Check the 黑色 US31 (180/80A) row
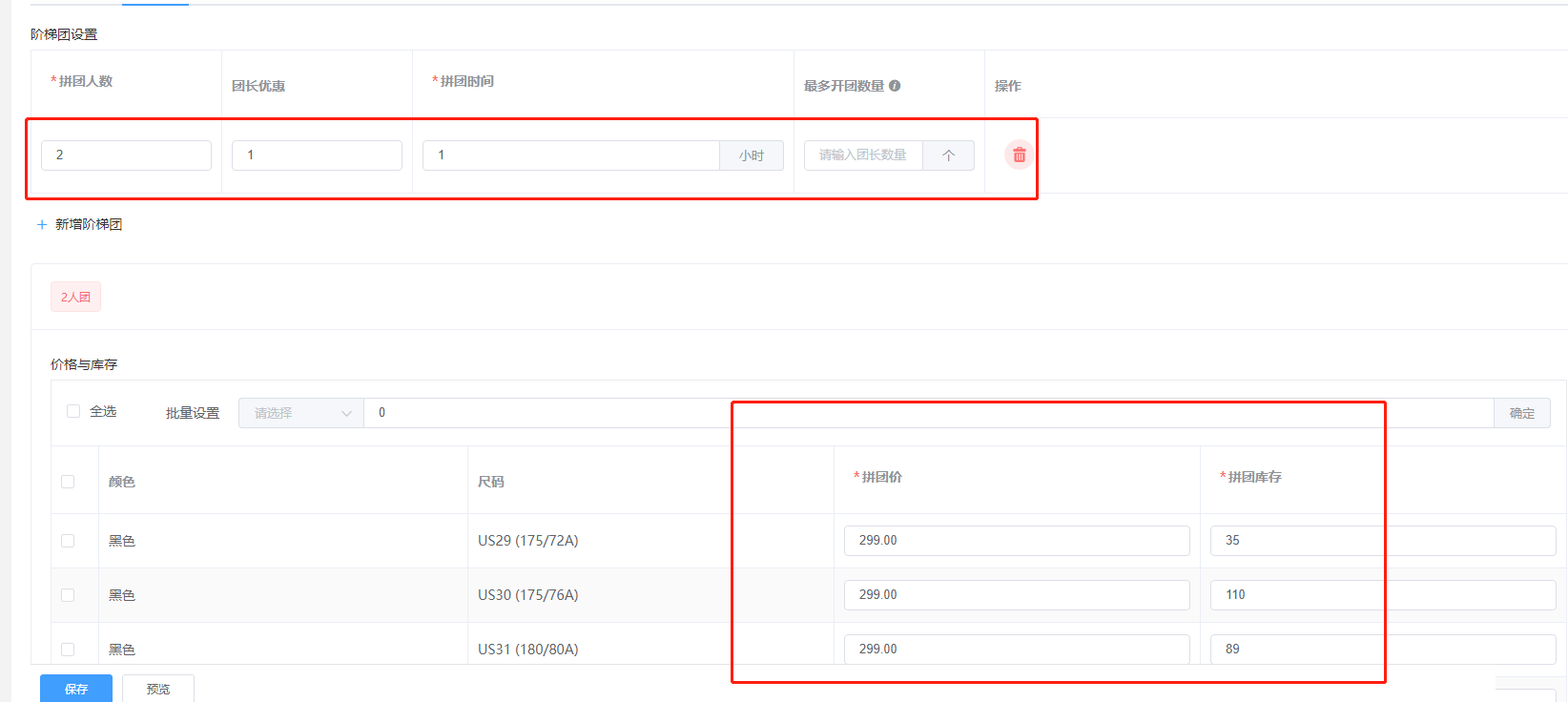 tap(68, 650)
